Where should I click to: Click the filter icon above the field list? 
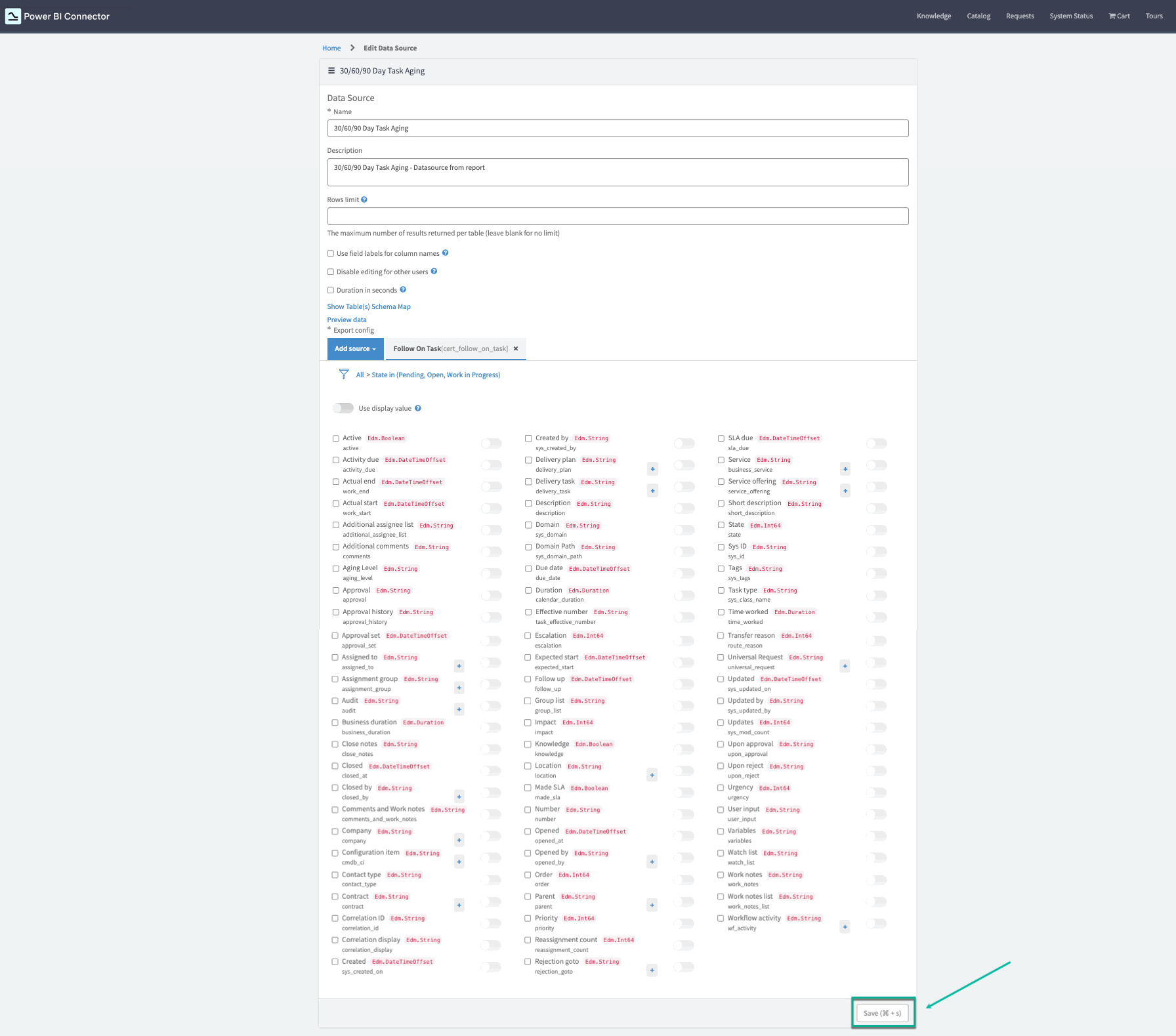tap(344, 374)
